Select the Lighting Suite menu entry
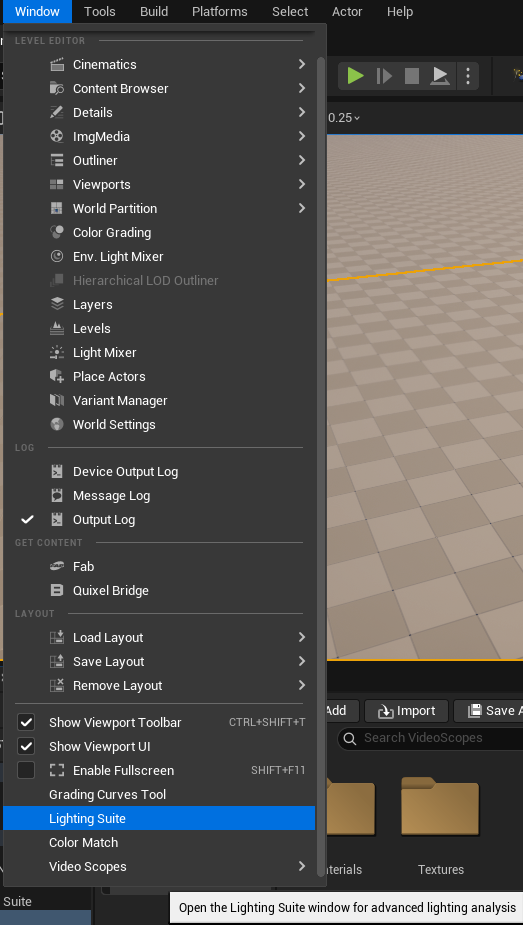The image size is (523, 925). tap(159, 818)
